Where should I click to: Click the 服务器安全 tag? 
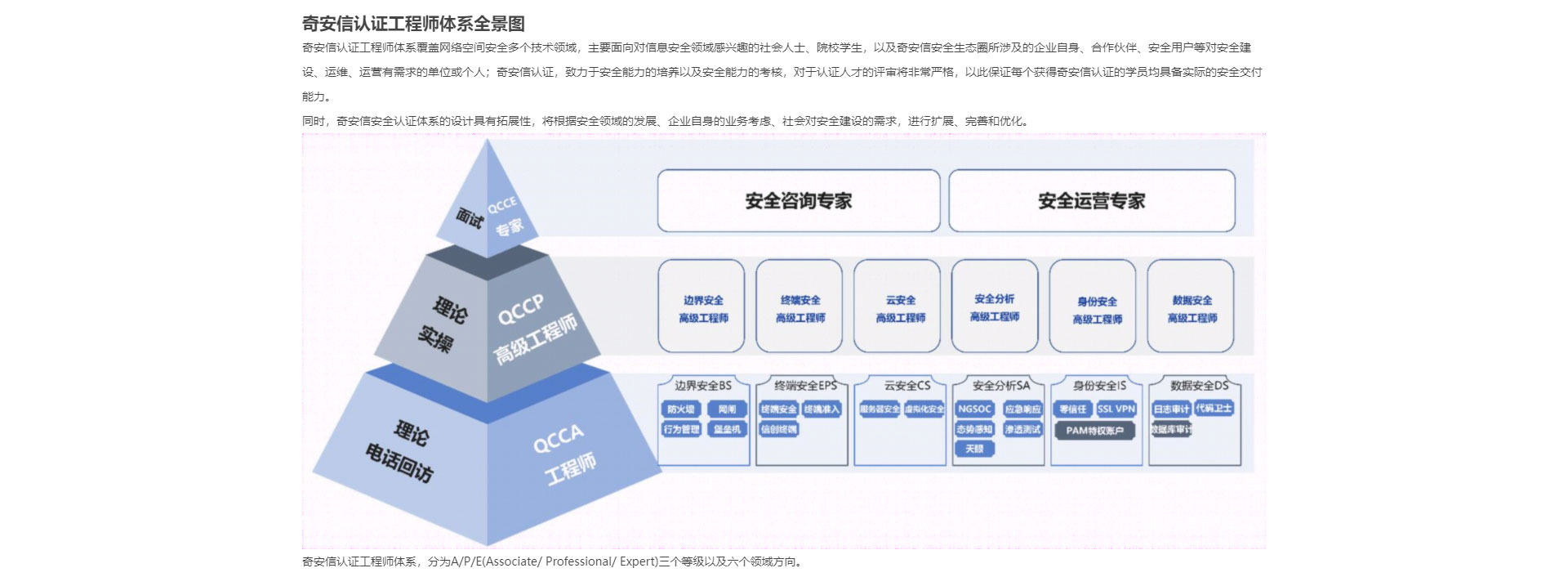coord(880,409)
